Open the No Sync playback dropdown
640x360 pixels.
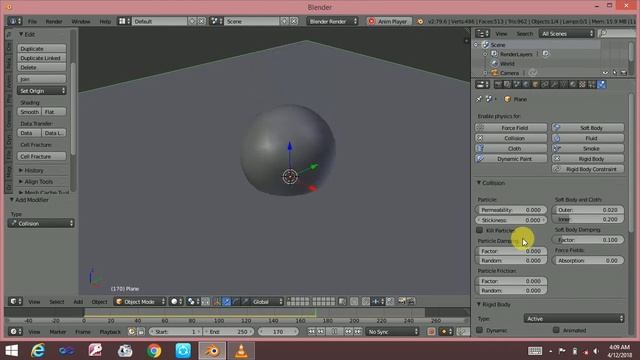(x=392, y=331)
